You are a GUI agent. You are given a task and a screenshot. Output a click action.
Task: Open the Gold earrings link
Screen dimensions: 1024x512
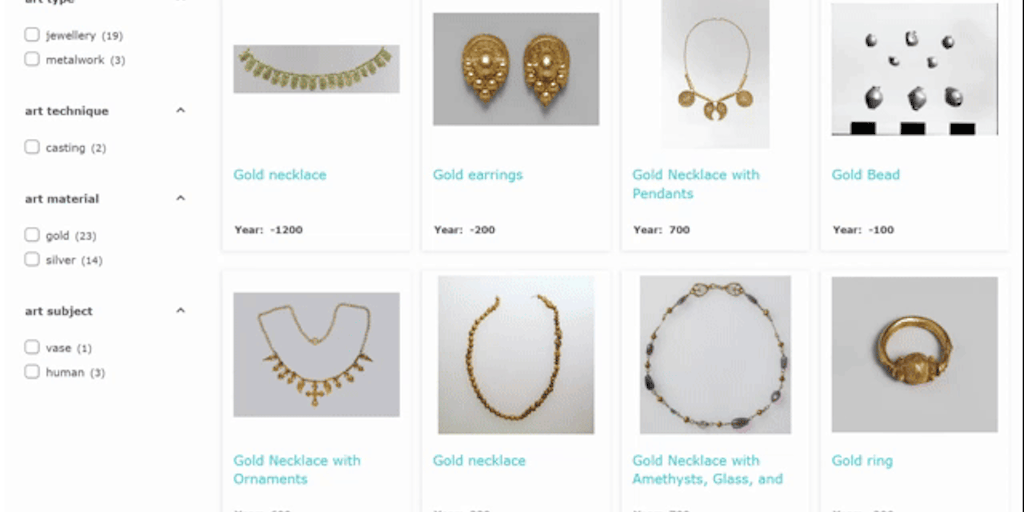[477, 174]
